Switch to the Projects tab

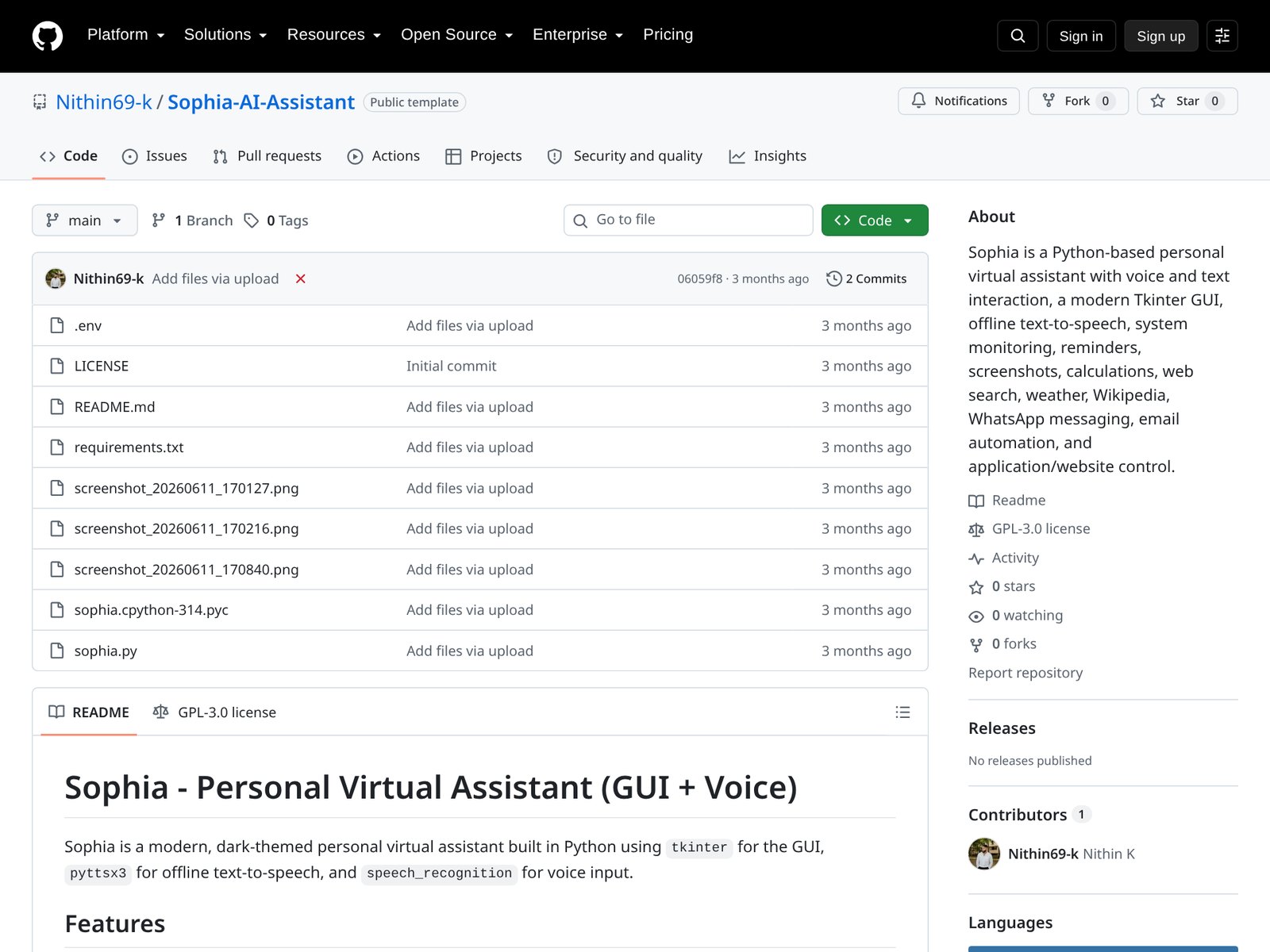tap(484, 156)
